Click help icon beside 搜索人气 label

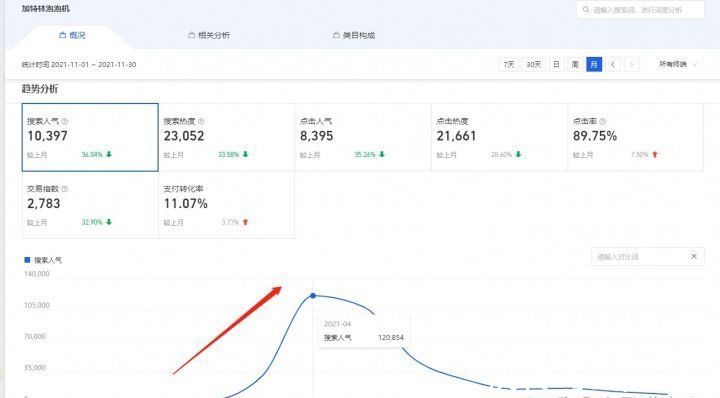coord(65,121)
